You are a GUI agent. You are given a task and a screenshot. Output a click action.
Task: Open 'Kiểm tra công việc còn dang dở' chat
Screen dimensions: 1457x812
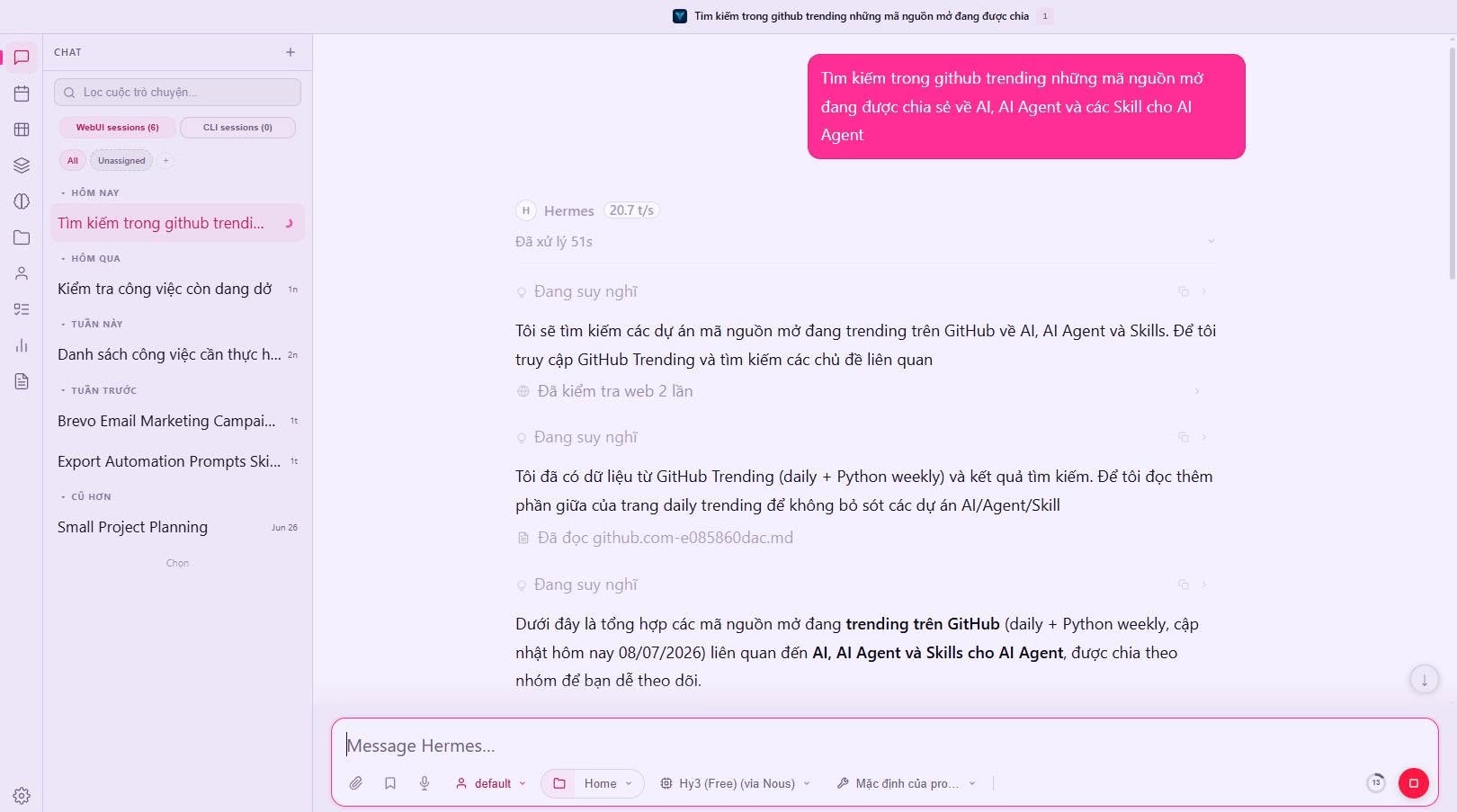(x=177, y=289)
